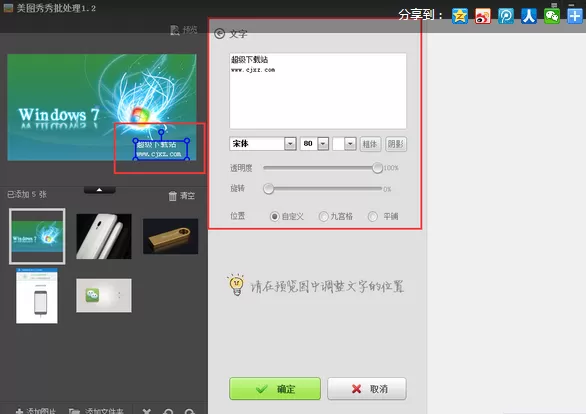The width and height of the screenshot is (586, 414).
Task: Click inside the watermark text input box
Action: pyautogui.click(x=318, y=91)
